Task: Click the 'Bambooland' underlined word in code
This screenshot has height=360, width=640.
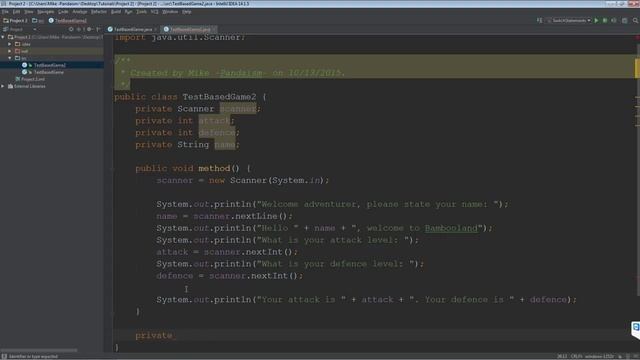Action: [451, 228]
